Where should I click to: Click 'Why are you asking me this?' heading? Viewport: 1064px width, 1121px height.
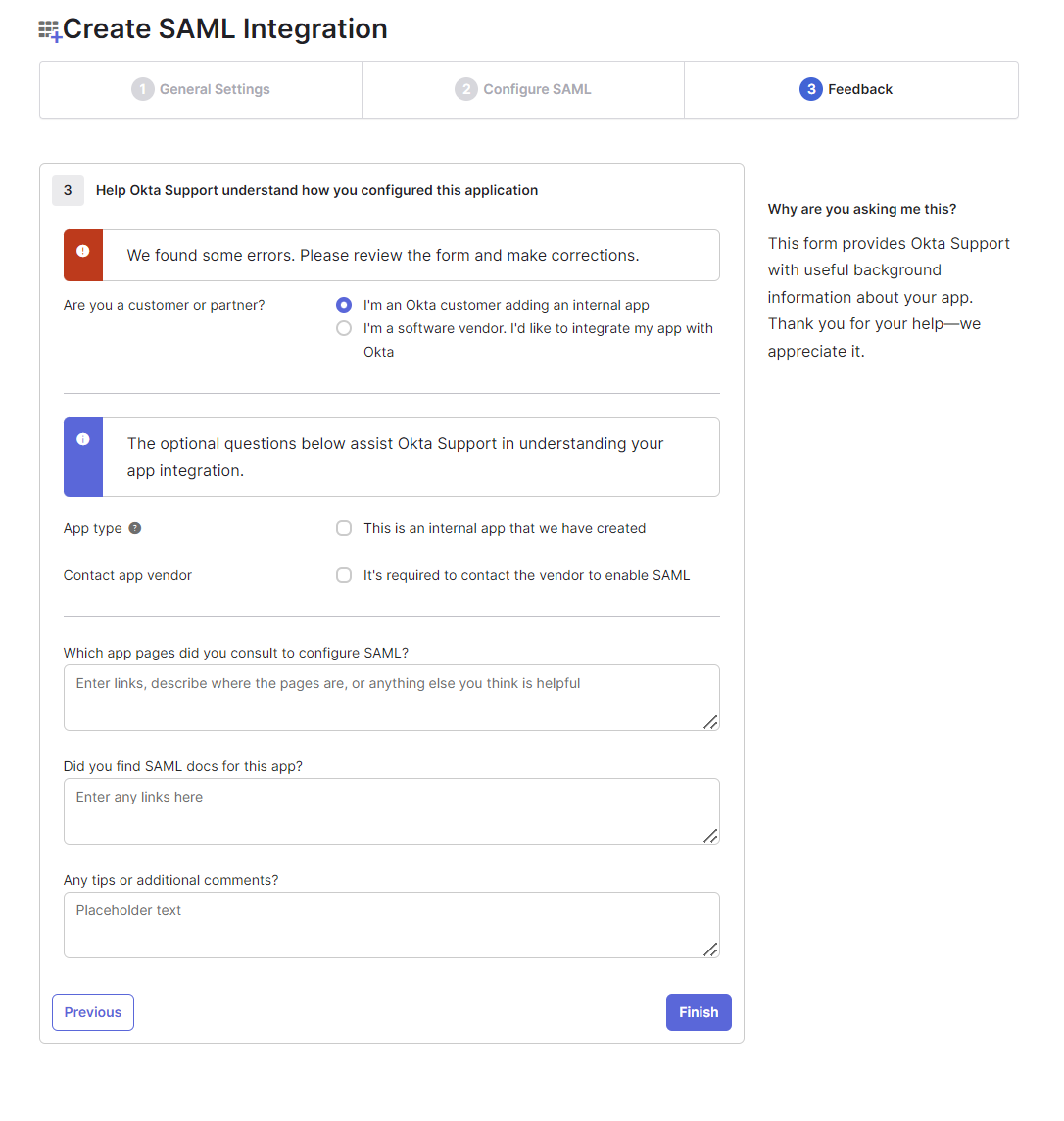862,209
